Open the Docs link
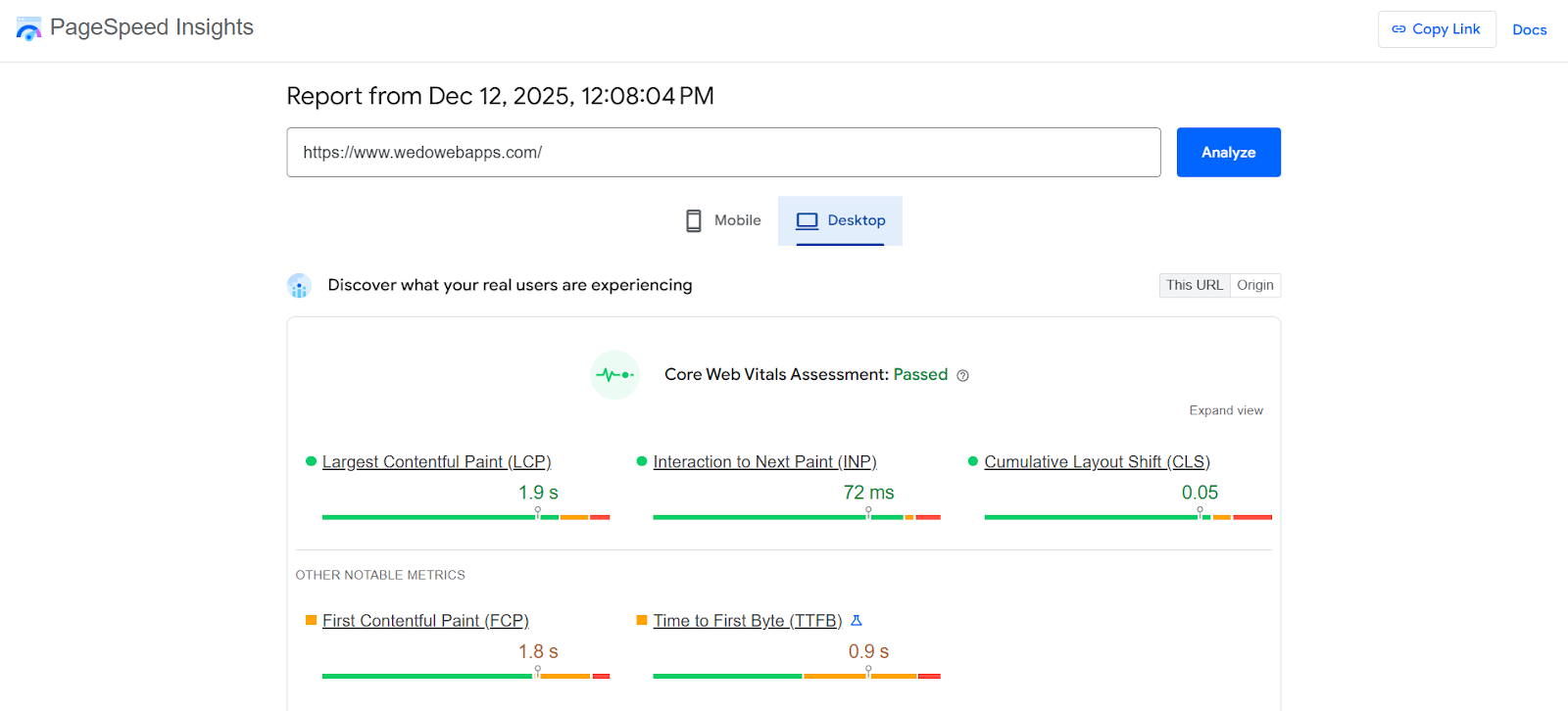The width and height of the screenshot is (1568, 711). (1530, 28)
